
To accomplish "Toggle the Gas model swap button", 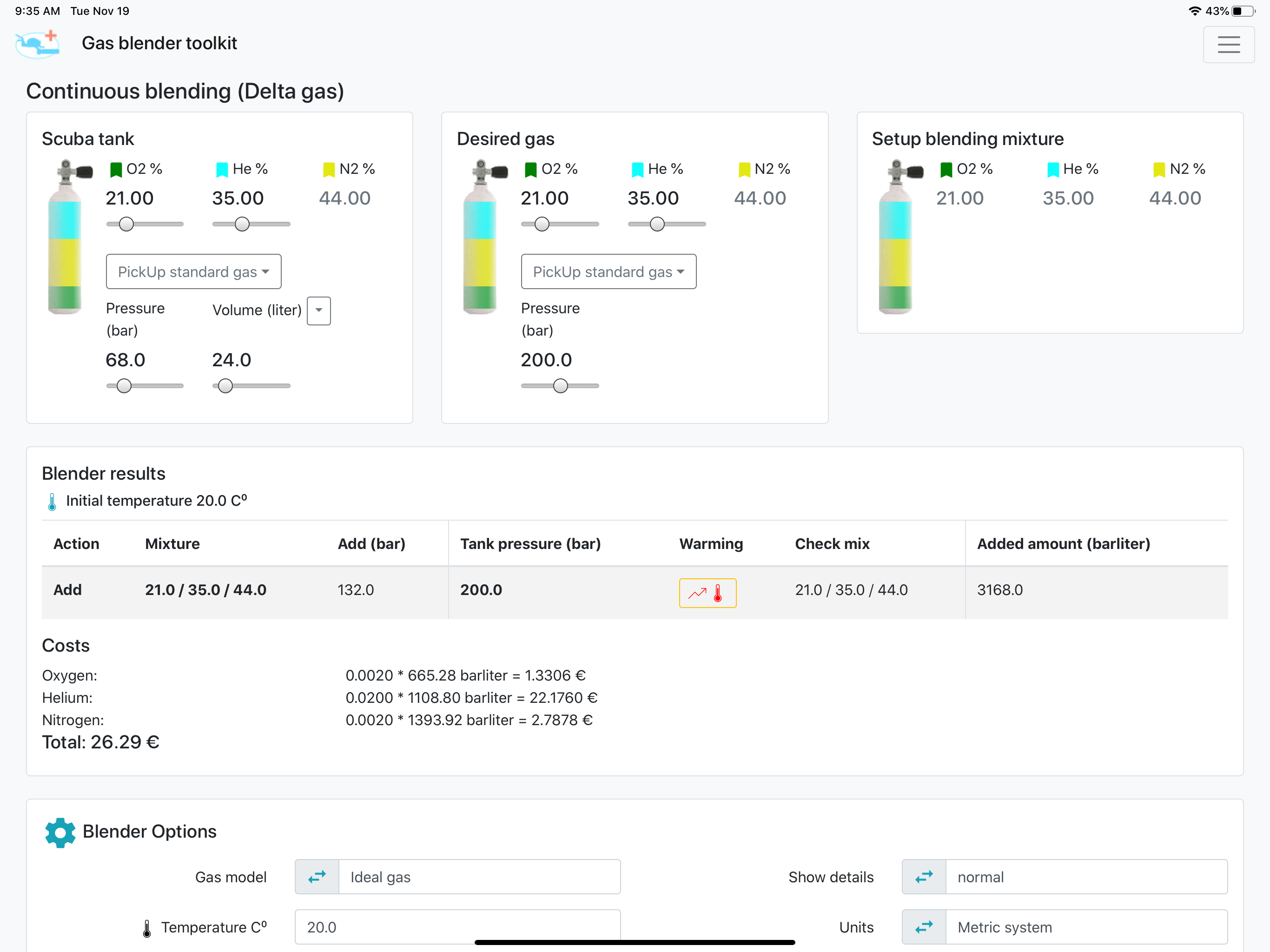I will tap(317, 877).
